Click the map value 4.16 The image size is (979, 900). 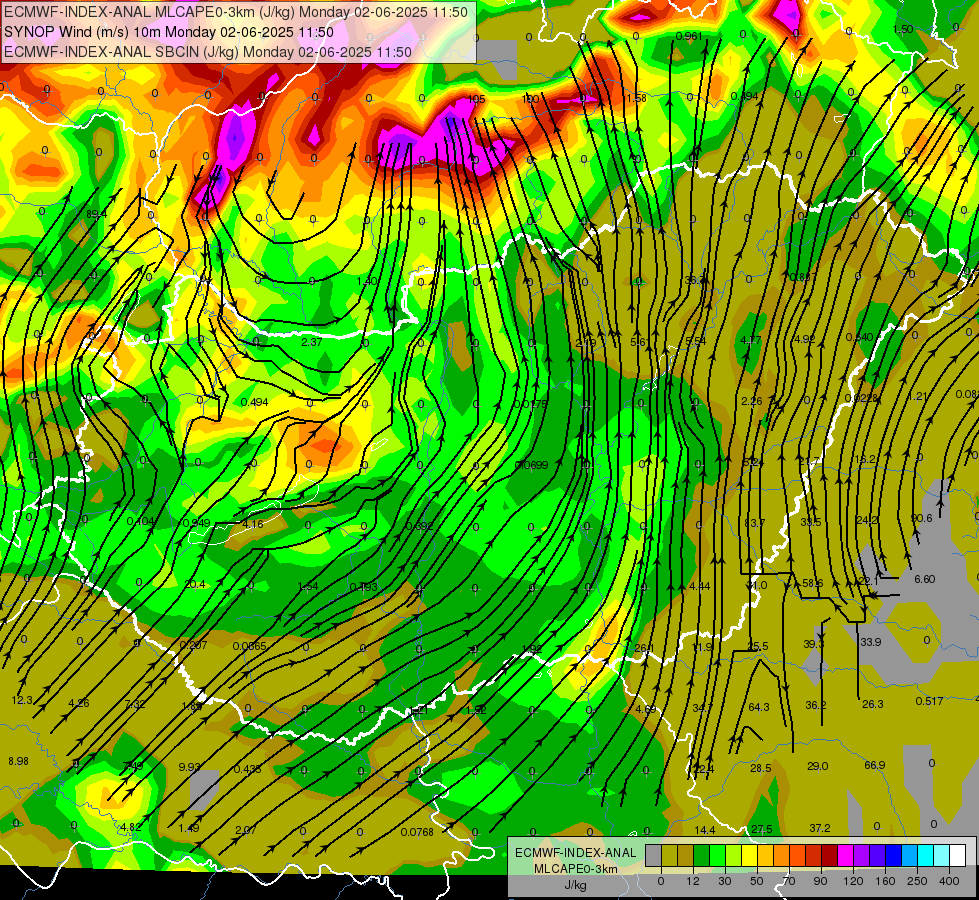coord(253,523)
